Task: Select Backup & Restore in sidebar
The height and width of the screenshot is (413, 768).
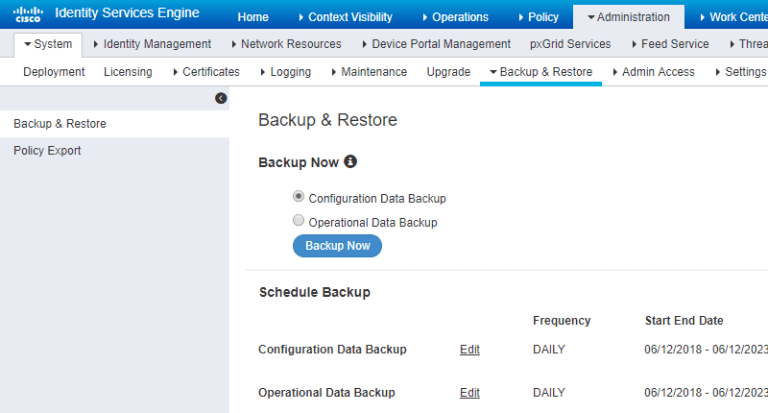Action: coord(115,123)
